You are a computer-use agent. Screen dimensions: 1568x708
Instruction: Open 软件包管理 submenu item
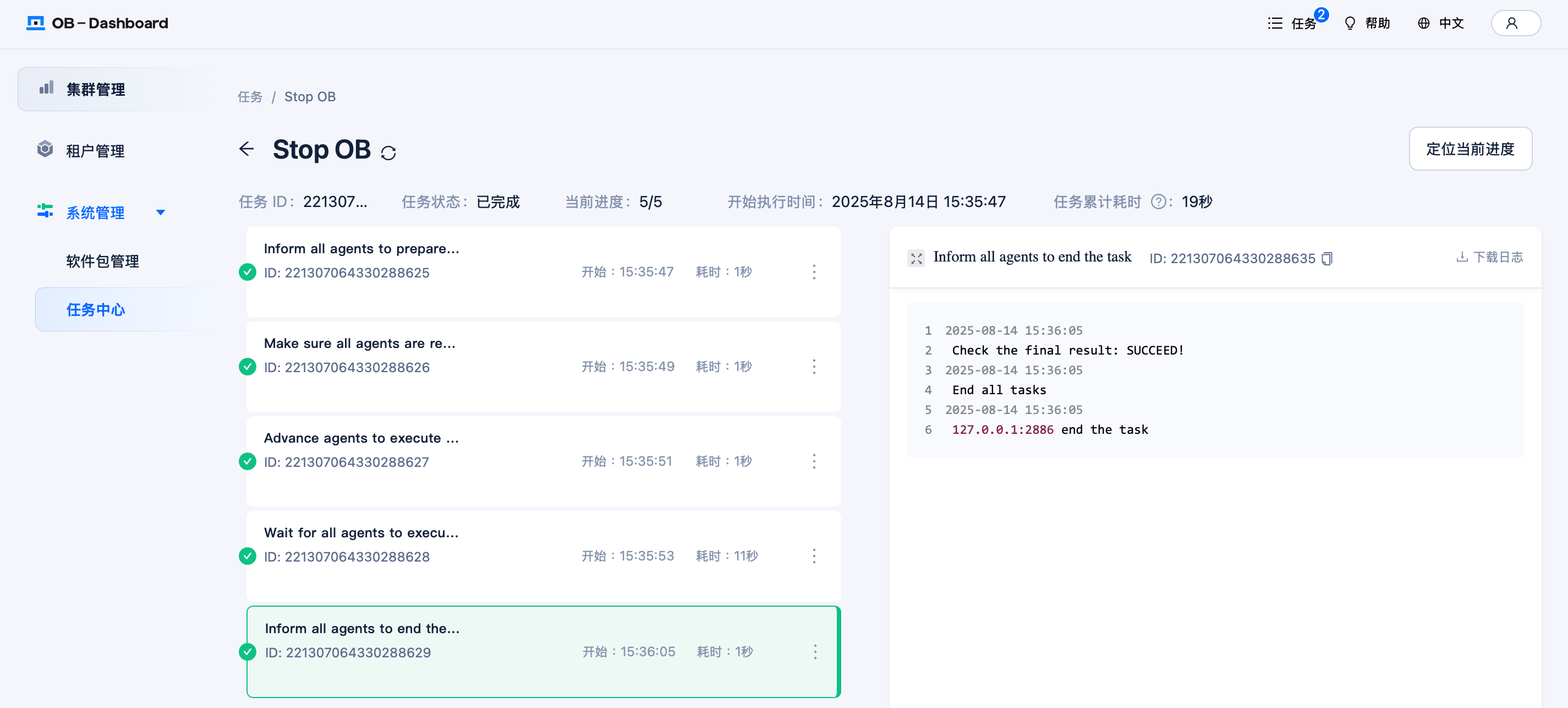102,261
